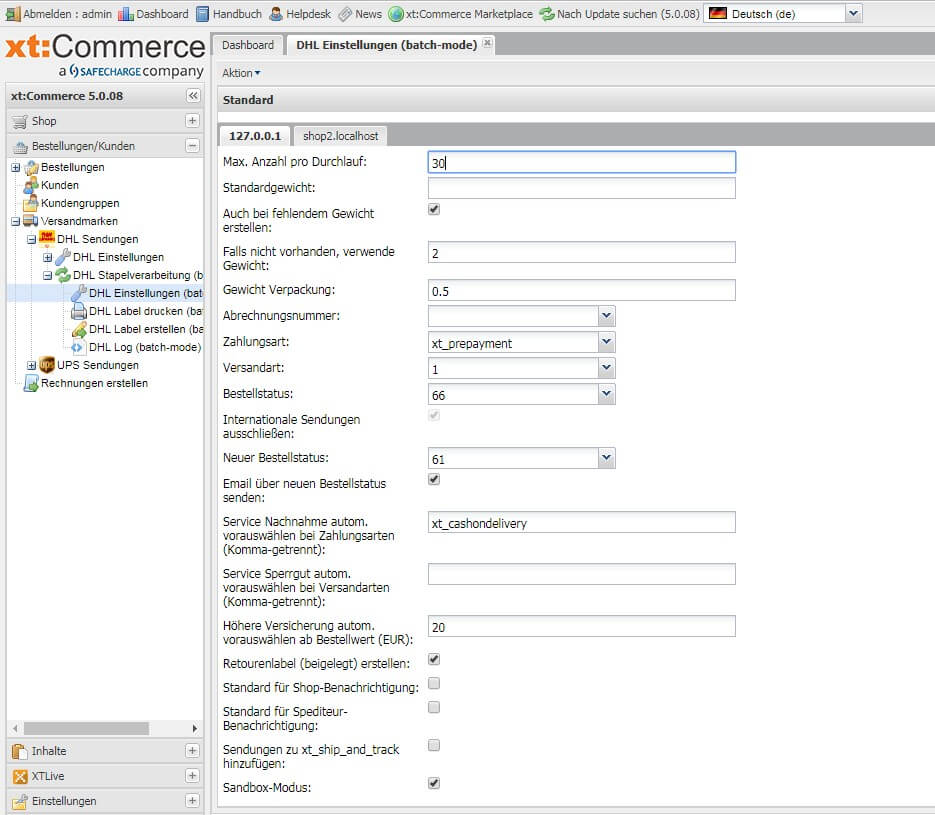Click wrench icon beside DHL Einstellungen
935x815 pixels.
coord(63,257)
